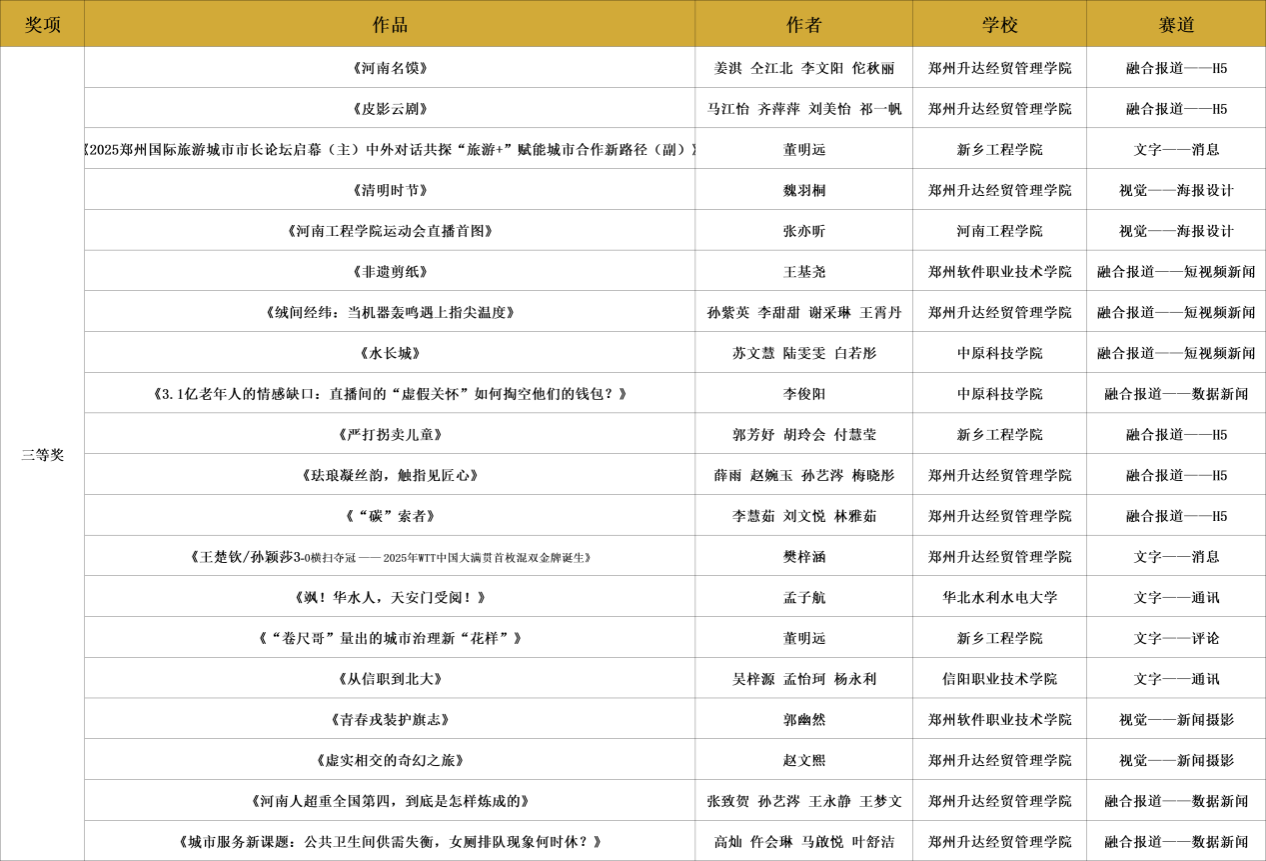
Task: Click the 奖项 column header
Action: click(42, 24)
